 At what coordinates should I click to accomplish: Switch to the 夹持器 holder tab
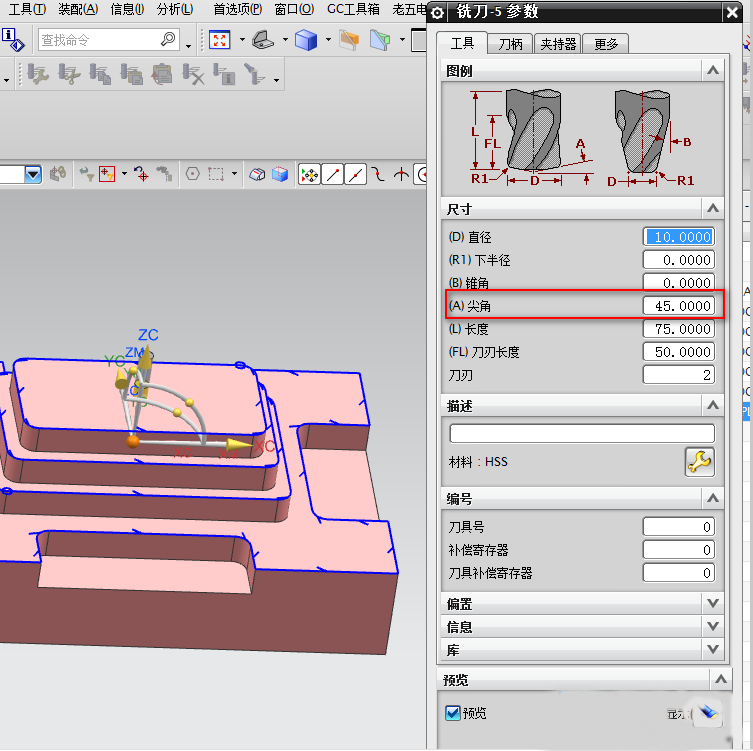(x=558, y=44)
